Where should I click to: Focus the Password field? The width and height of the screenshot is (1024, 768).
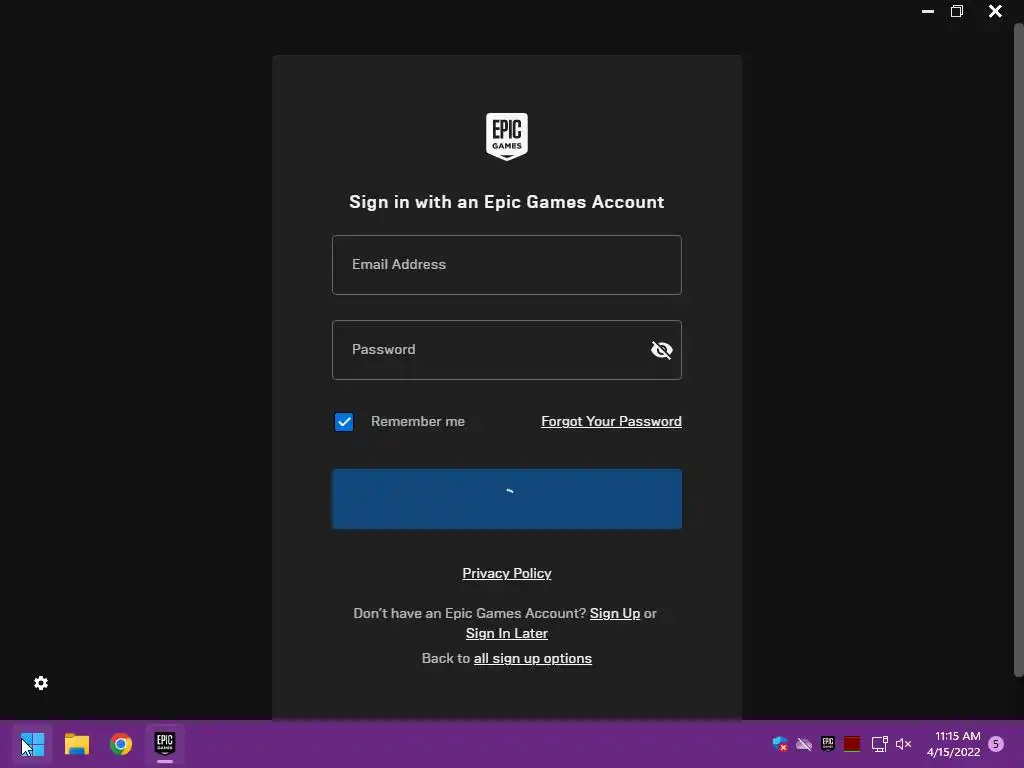pos(507,349)
